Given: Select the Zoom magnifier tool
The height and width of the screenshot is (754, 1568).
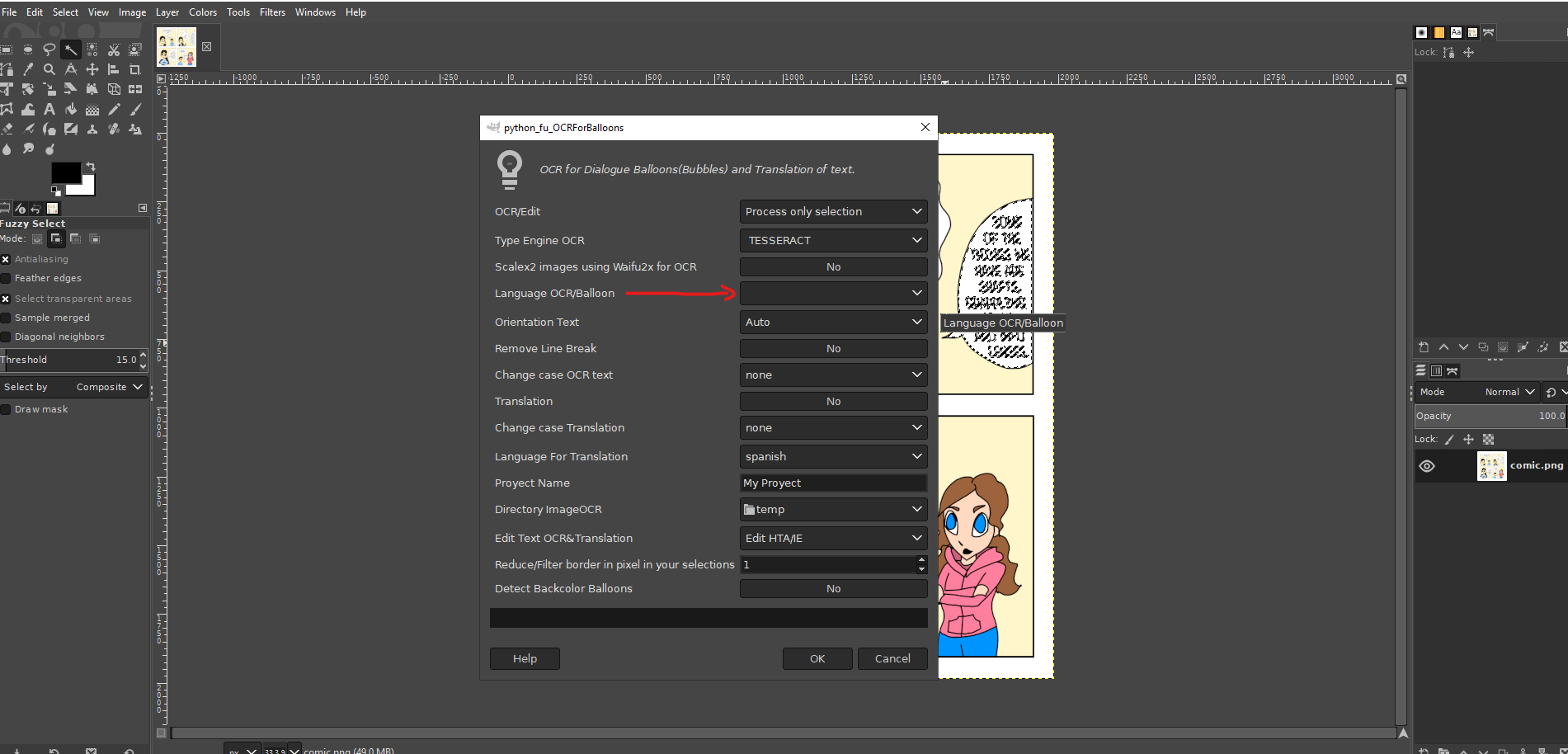Looking at the screenshot, I should (x=49, y=70).
